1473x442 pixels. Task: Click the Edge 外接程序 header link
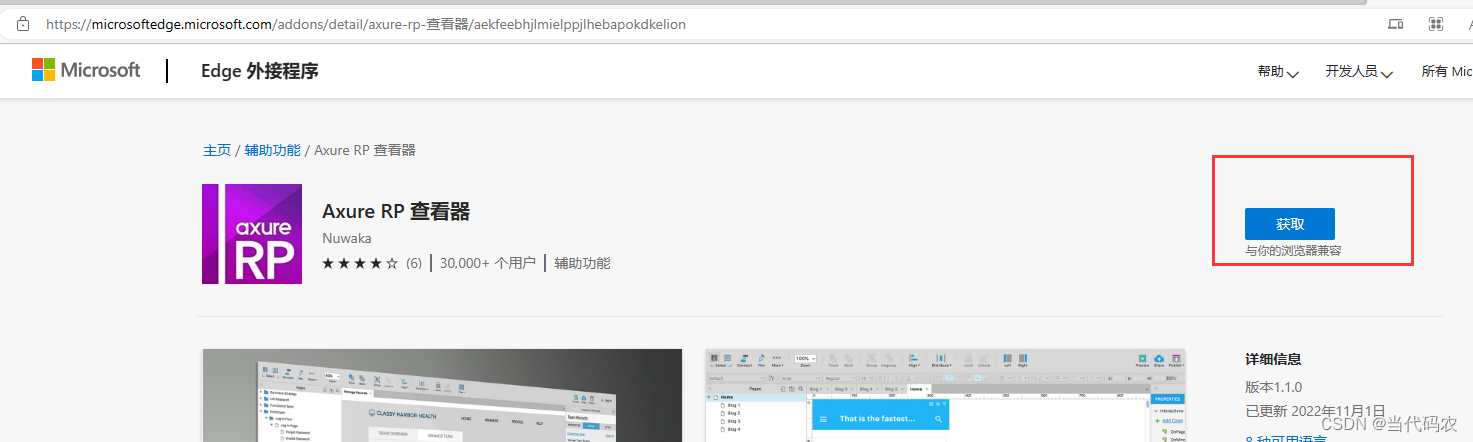260,71
